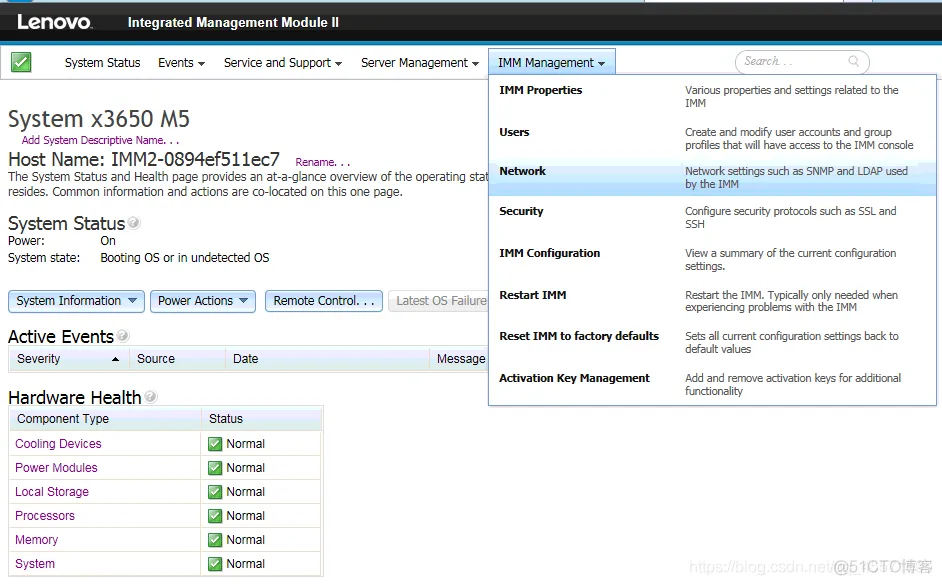Open the Power Modules link
The width and height of the screenshot is (942, 585).
click(56, 468)
